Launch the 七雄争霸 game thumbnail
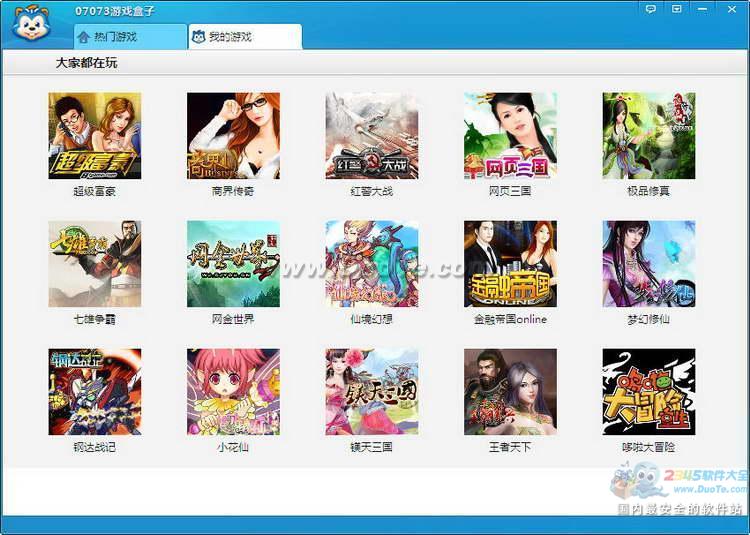 95,264
